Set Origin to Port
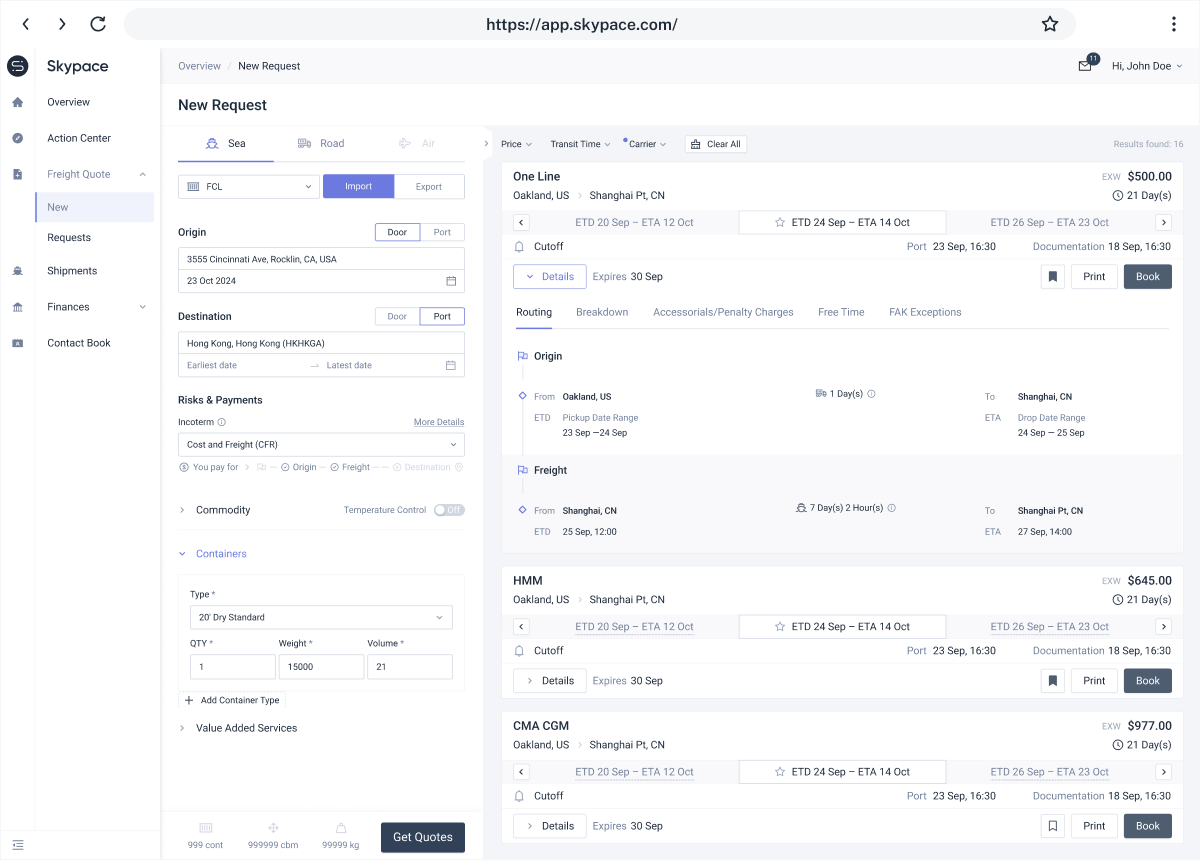Screen dimensions: 1200x861 442,232
